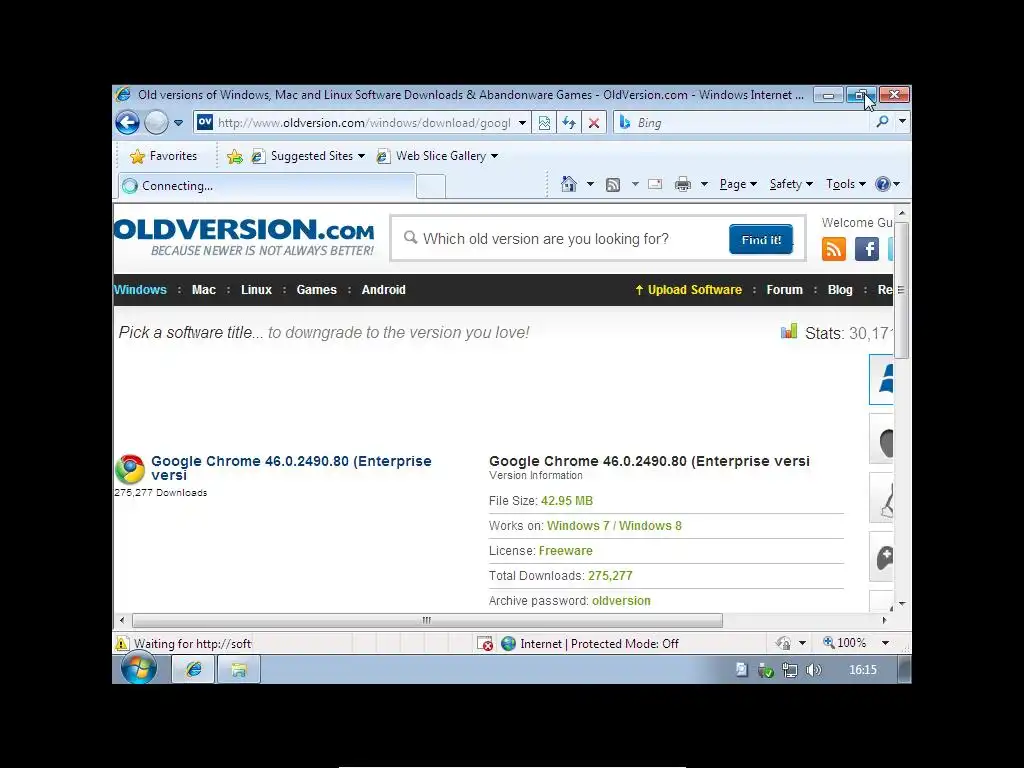Click the Upload Software link

(688, 290)
